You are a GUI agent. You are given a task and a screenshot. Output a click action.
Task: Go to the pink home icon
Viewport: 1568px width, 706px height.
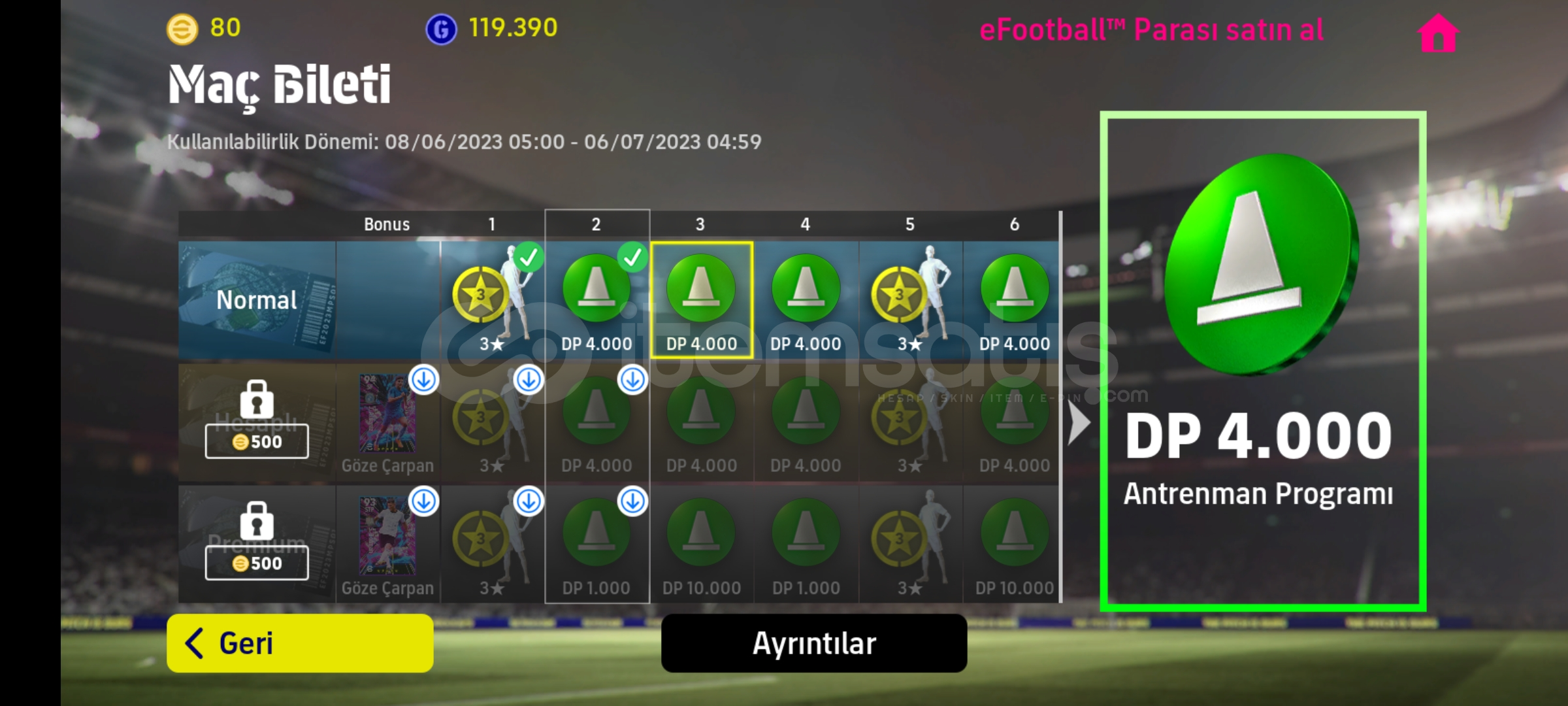1438,33
